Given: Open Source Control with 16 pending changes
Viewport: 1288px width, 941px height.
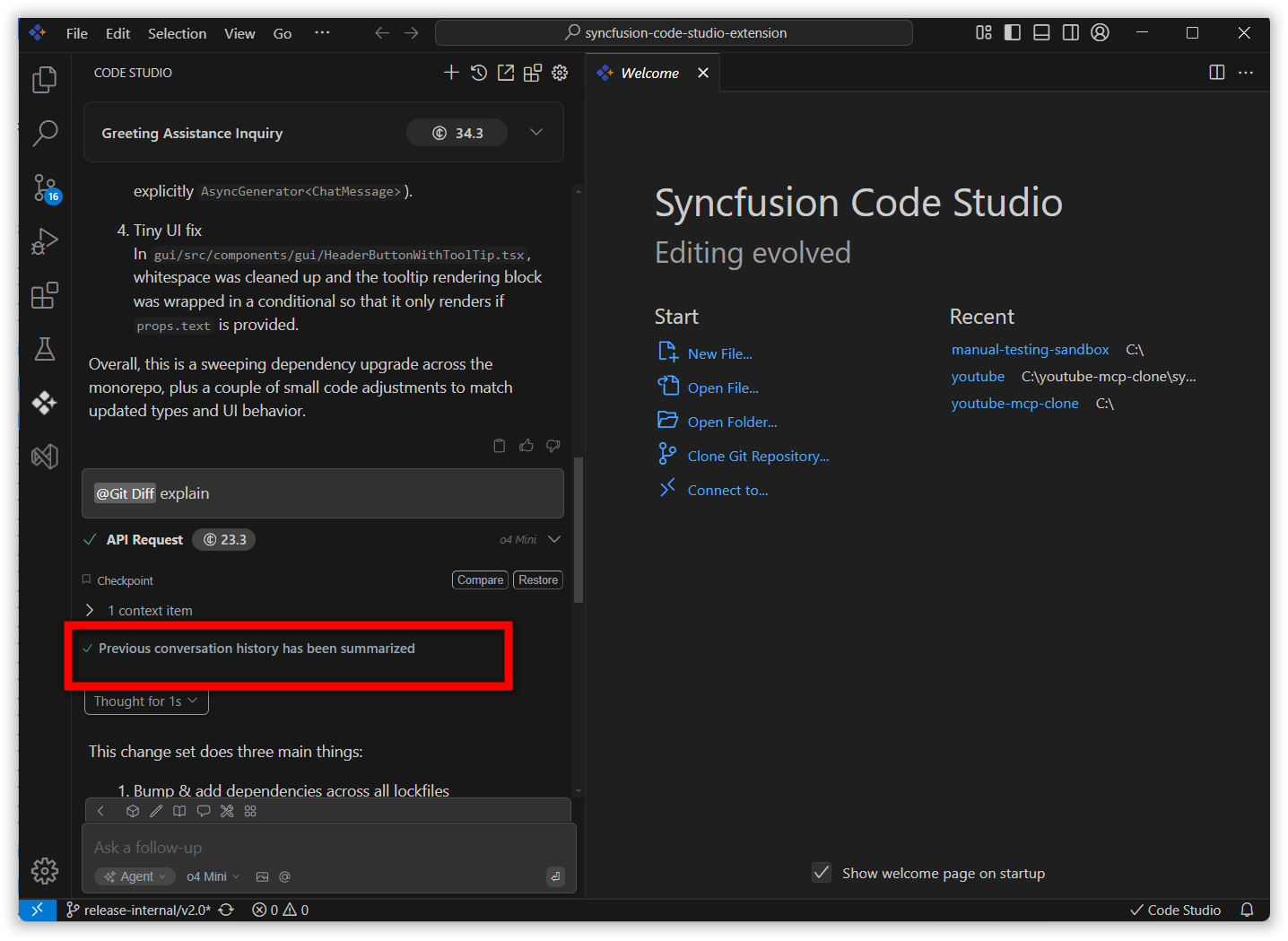Looking at the screenshot, I should pyautogui.click(x=45, y=187).
